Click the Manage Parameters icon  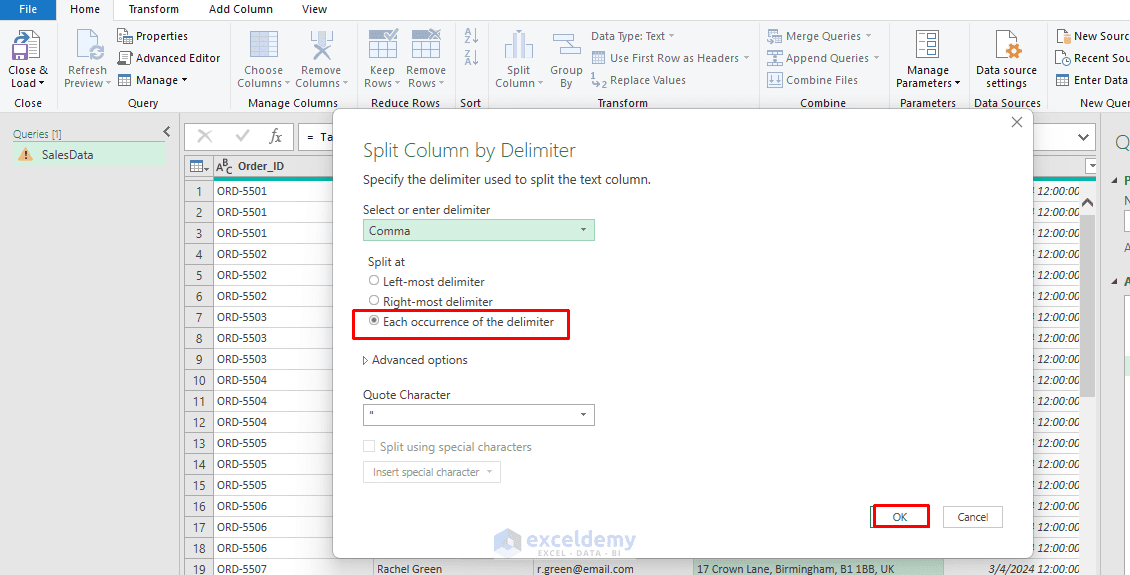click(x=927, y=45)
